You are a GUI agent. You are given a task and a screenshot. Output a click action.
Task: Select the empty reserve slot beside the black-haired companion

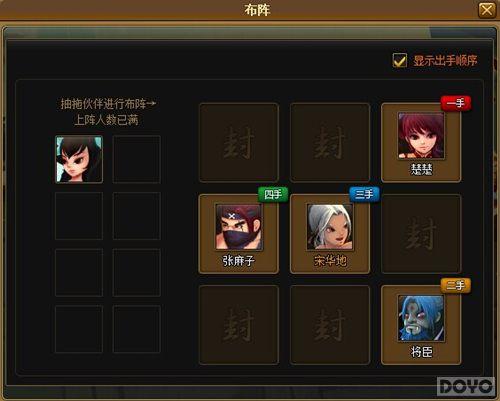(137, 159)
